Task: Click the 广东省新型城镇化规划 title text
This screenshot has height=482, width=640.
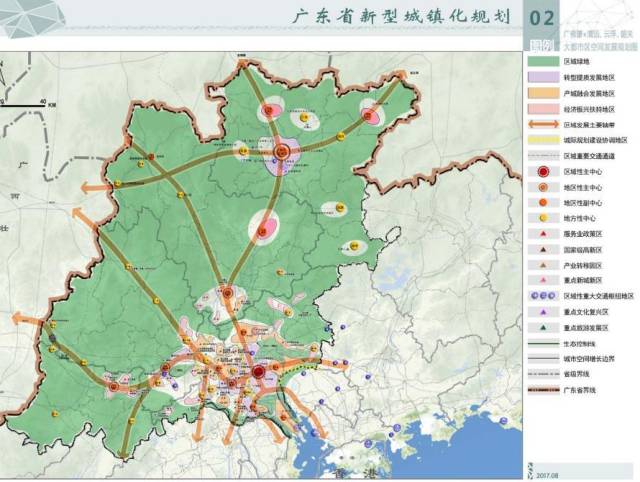Action: pos(399,18)
